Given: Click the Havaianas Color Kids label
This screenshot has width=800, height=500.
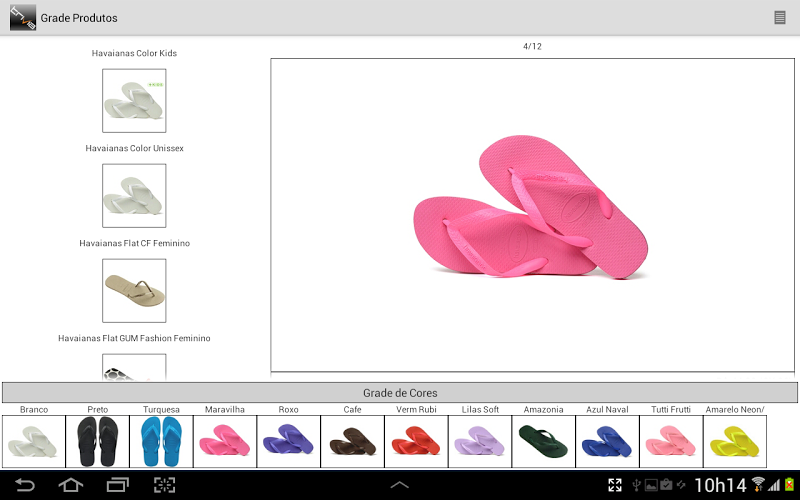Looking at the screenshot, I should (x=134, y=53).
